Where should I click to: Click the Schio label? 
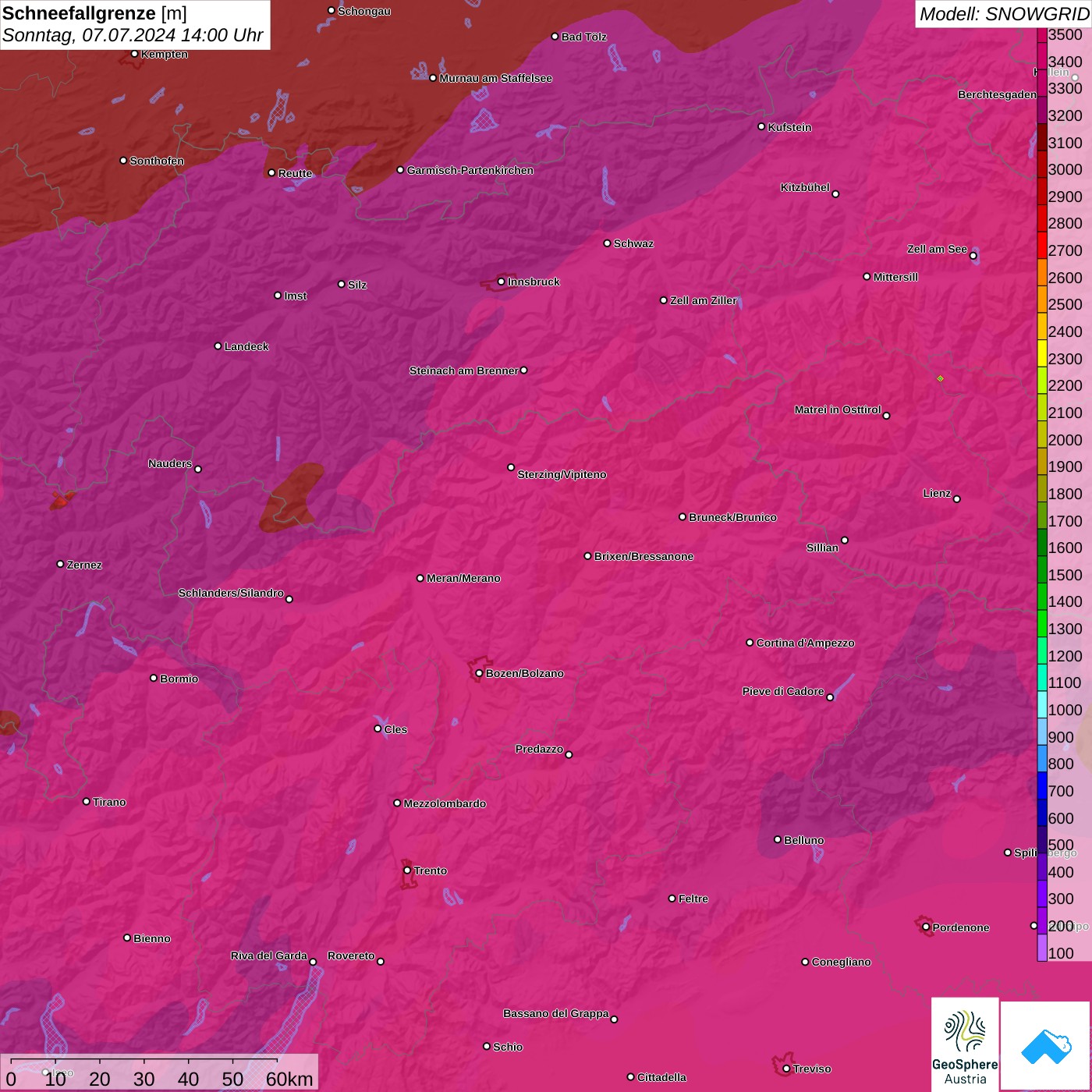click(508, 1047)
